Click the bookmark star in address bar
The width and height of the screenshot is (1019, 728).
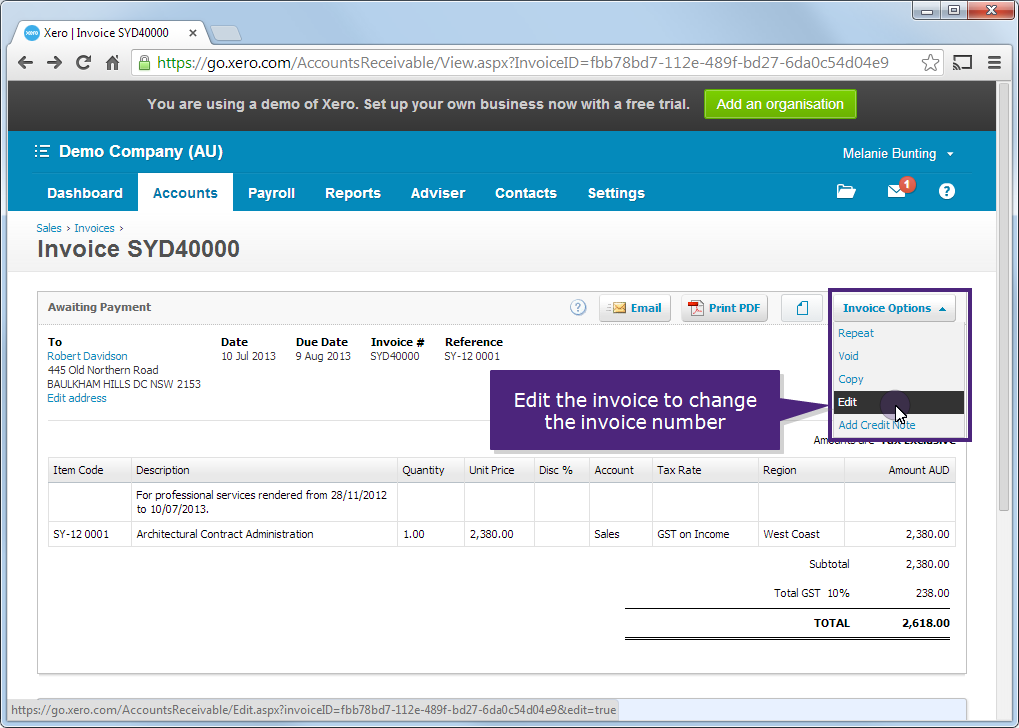[929, 61]
